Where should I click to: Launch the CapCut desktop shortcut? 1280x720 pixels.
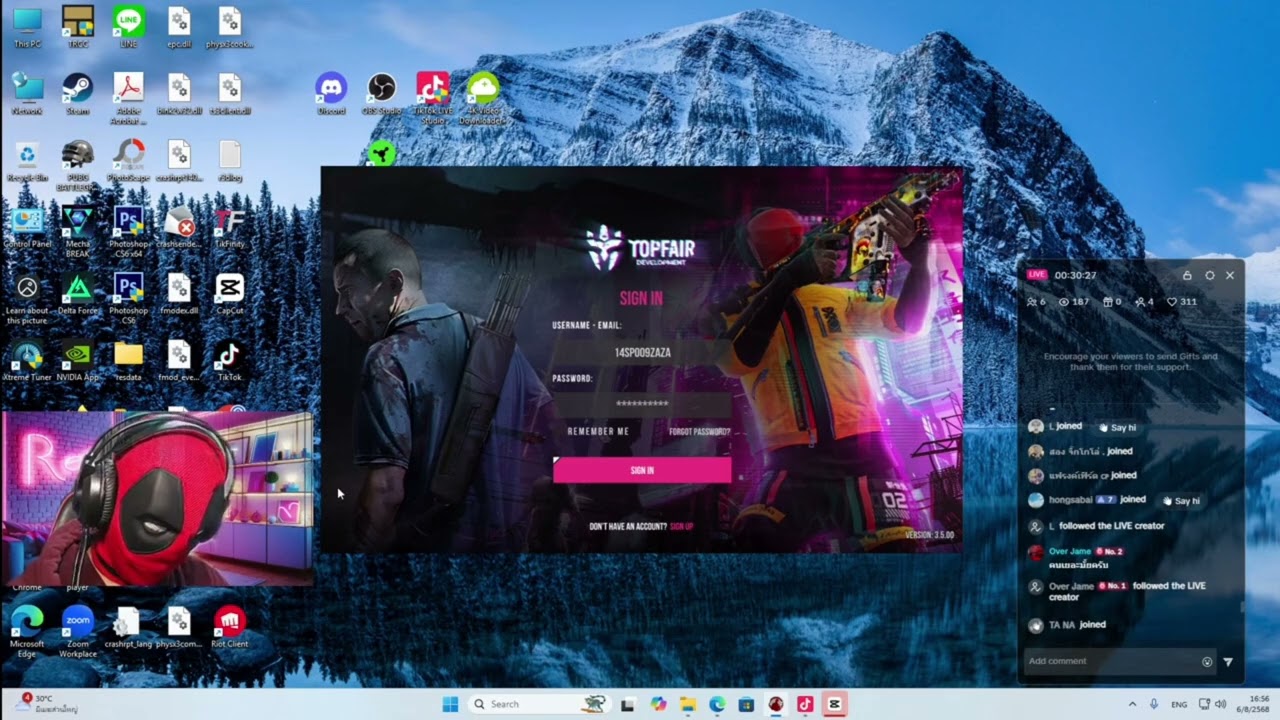[229, 294]
